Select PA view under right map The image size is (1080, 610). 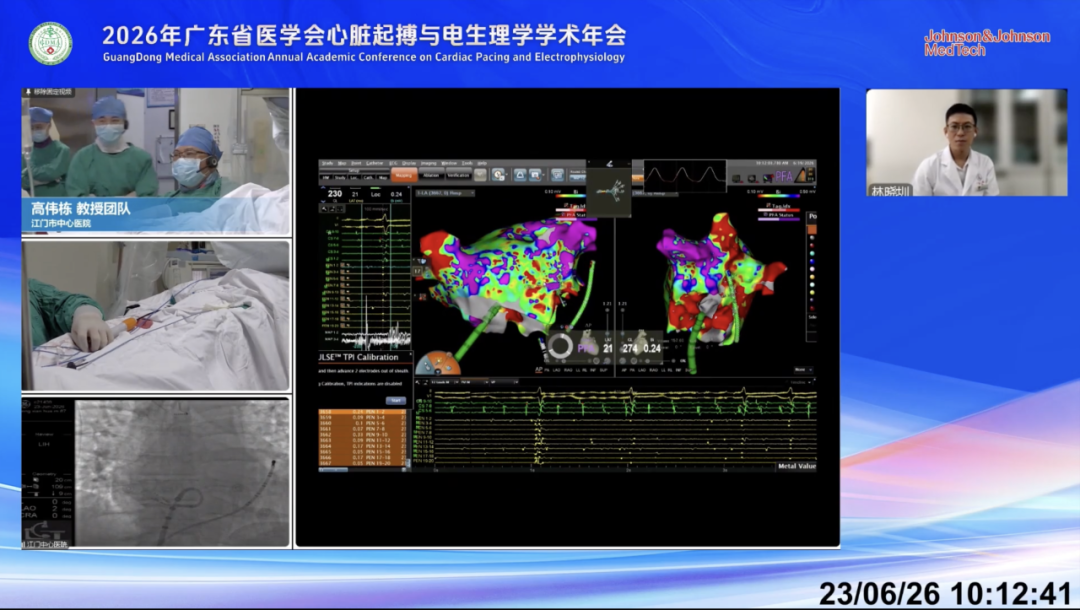click(632, 370)
